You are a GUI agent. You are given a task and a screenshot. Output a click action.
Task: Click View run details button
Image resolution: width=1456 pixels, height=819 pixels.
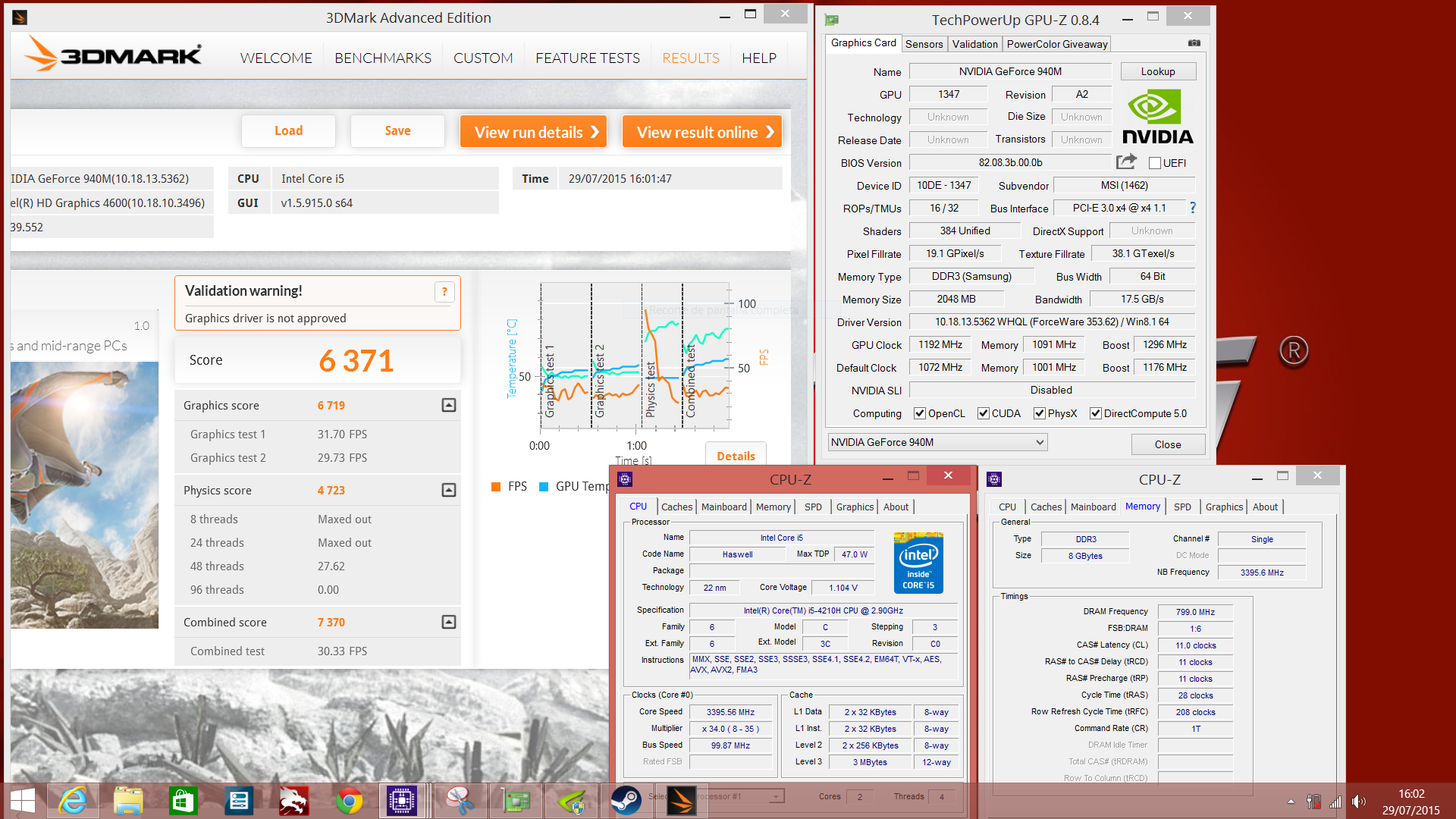(533, 132)
